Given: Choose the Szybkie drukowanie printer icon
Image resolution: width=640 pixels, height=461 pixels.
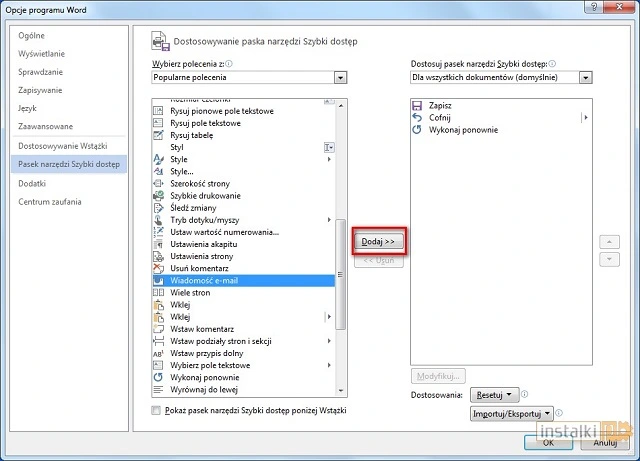Looking at the screenshot, I should coord(158,195).
